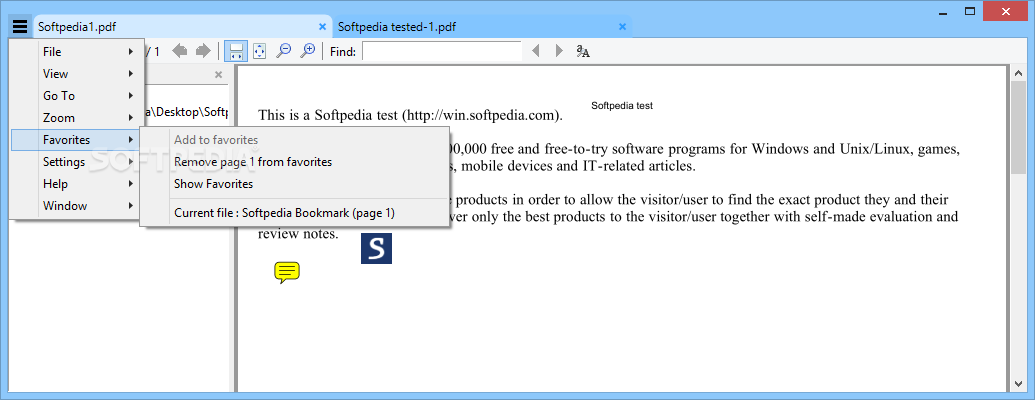Find previous match arrow
Image resolution: width=1035 pixels, height=400 pixels.
click(536, 51)
